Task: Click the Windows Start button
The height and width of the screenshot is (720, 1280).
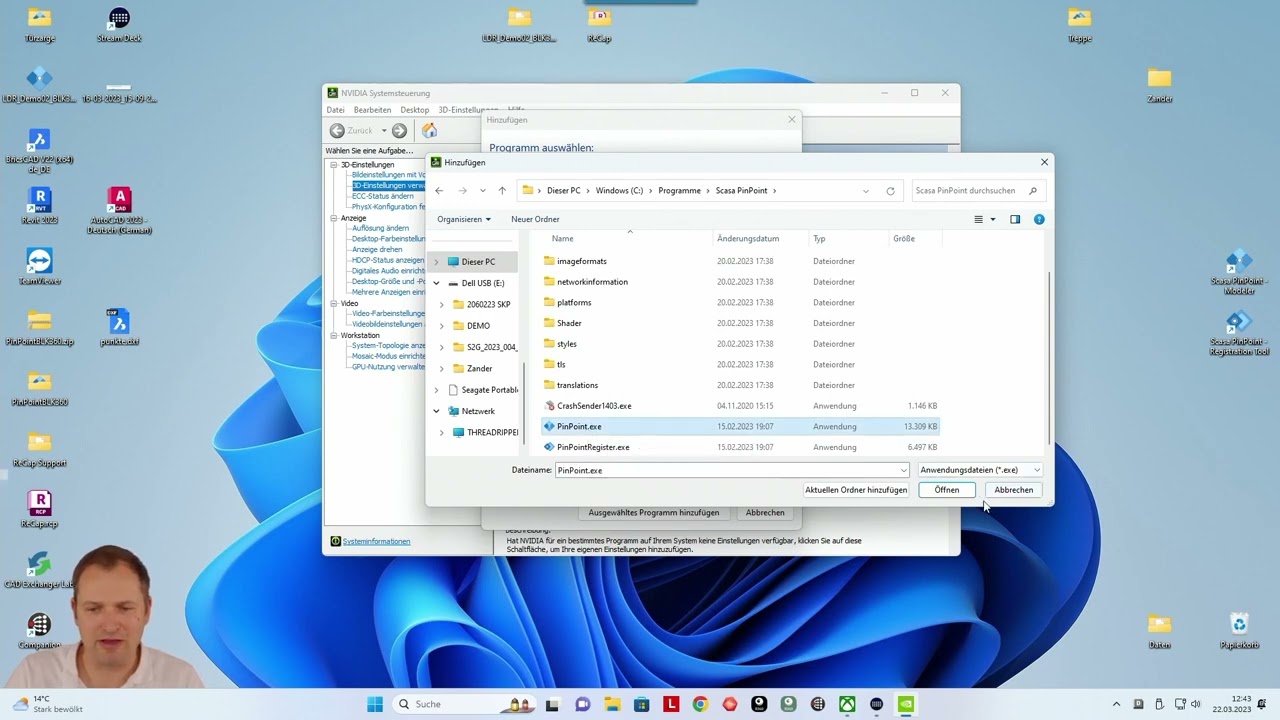Action: 375,704
